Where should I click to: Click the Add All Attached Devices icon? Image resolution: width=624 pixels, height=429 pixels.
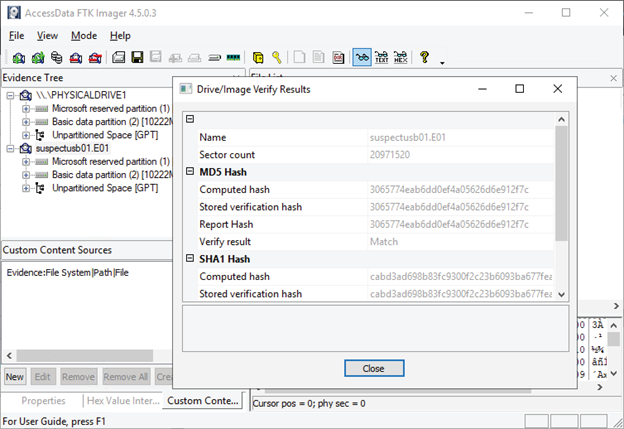point(38,58)
